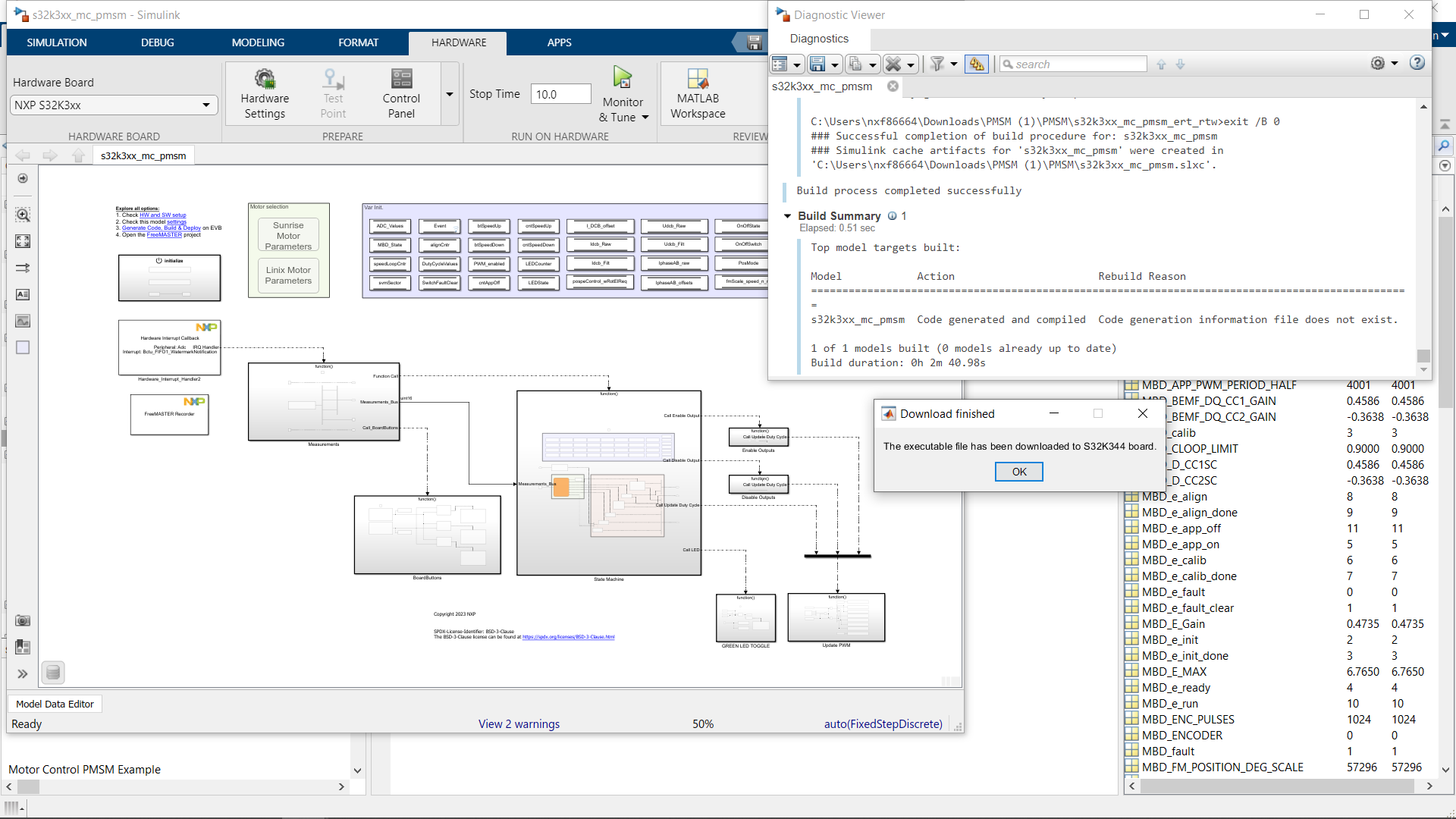
Task: Open the diagnostics filter dropdown arrow
Action: coord(953,64)
